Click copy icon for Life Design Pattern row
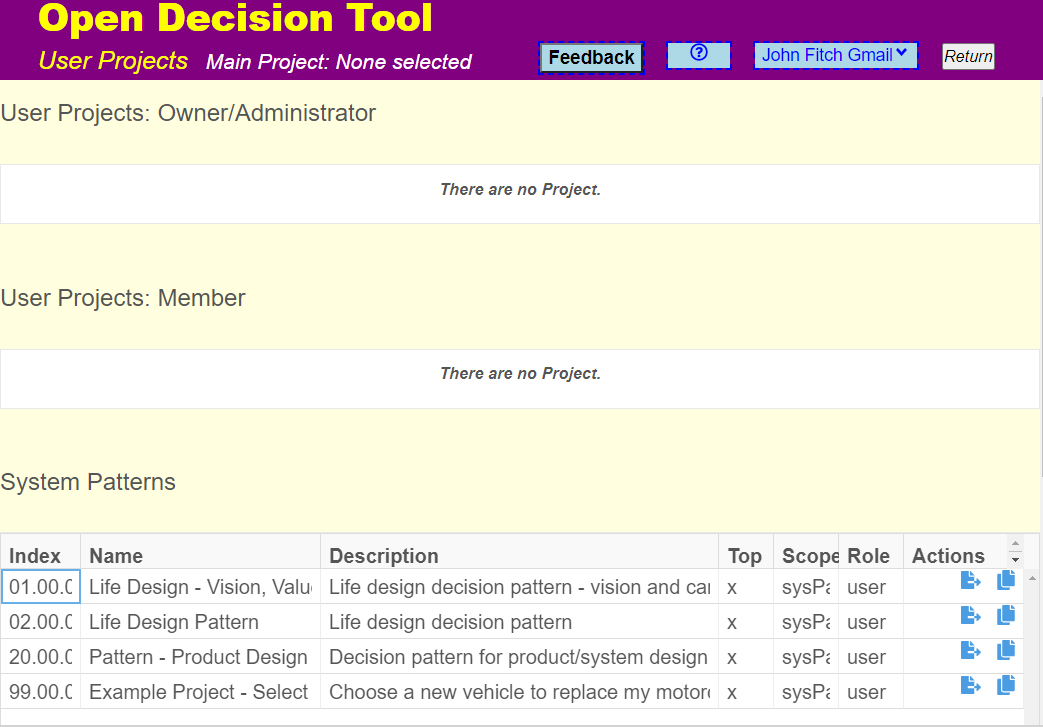Screen dimensions: 1043x727 click(1006, 615)
